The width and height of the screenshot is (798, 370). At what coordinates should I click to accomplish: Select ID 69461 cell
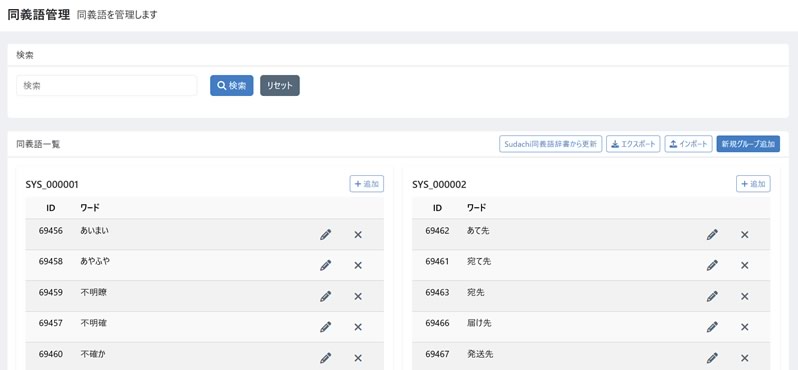(x=438, y=261)
